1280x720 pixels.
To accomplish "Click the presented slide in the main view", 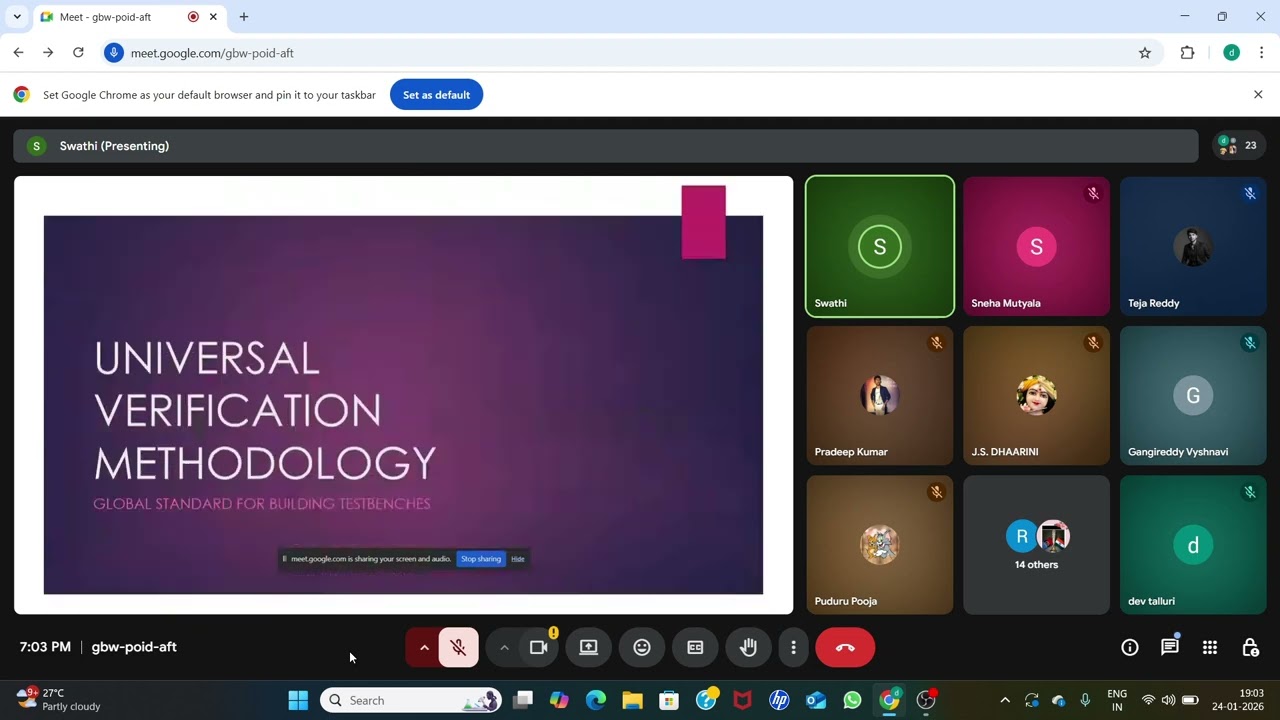I will [403, 395].
